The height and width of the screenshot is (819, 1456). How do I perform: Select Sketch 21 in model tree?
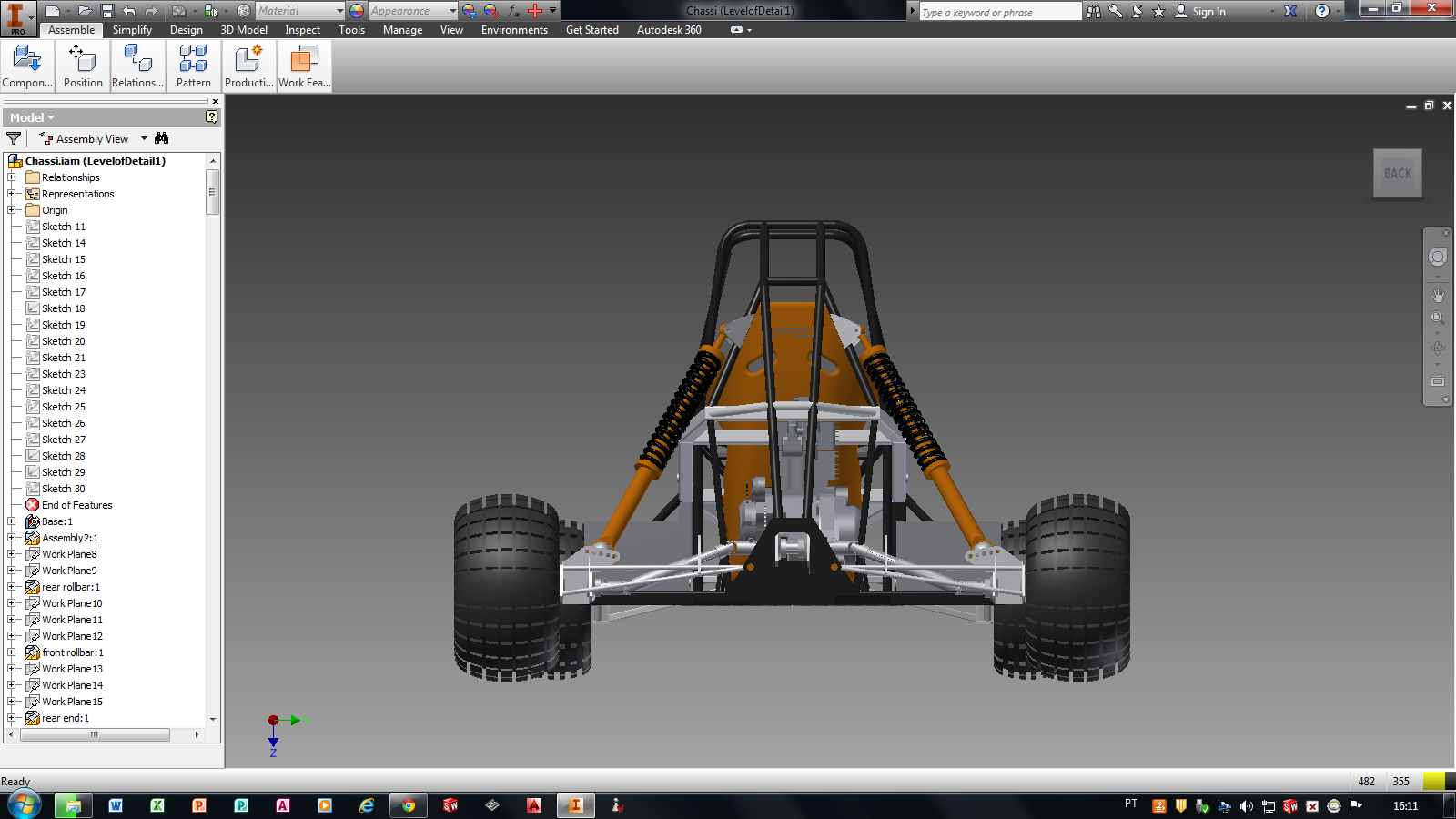point(64,358)
